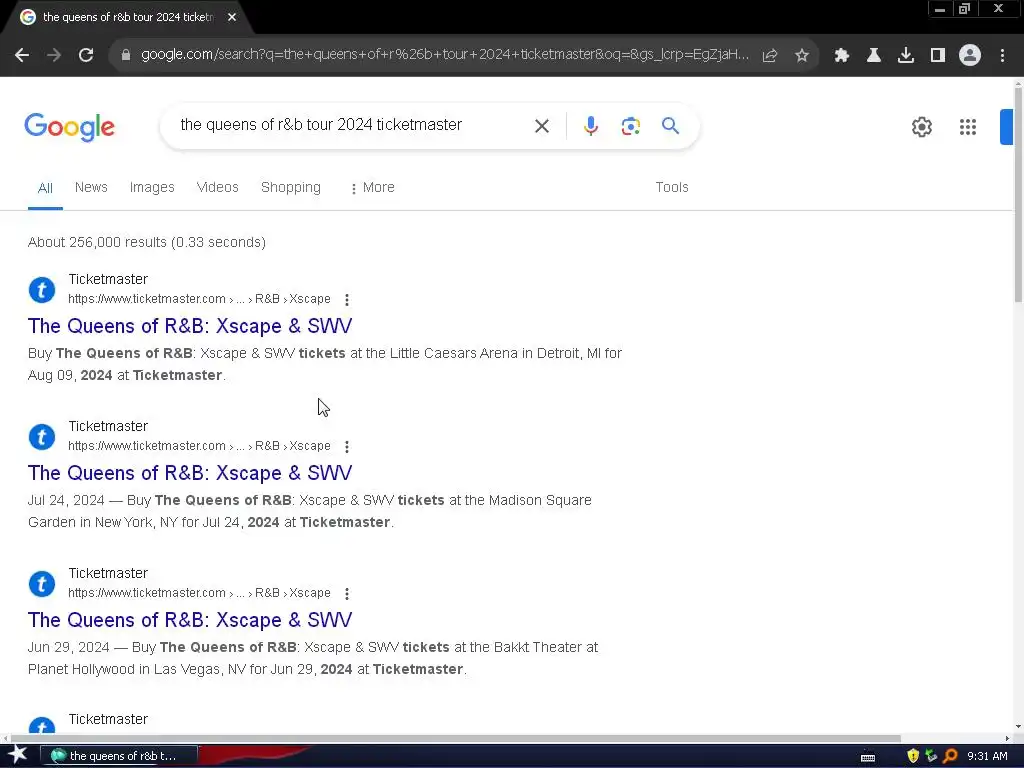Open the tray network update icon
Image resolution: width=1024 pixels, height=768 pixels.
click(931, 756)
